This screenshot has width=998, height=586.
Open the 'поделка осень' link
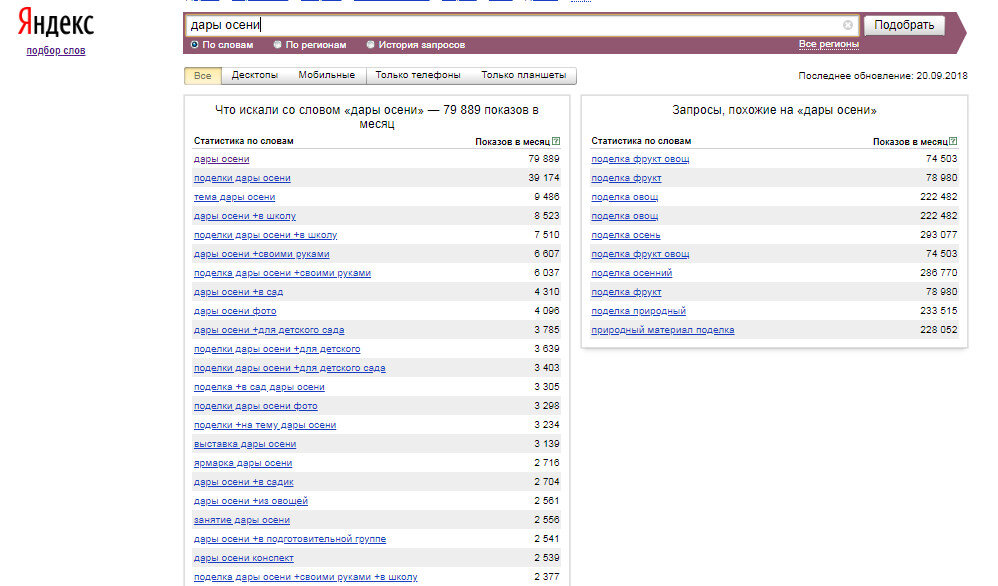tap(626, 235)
